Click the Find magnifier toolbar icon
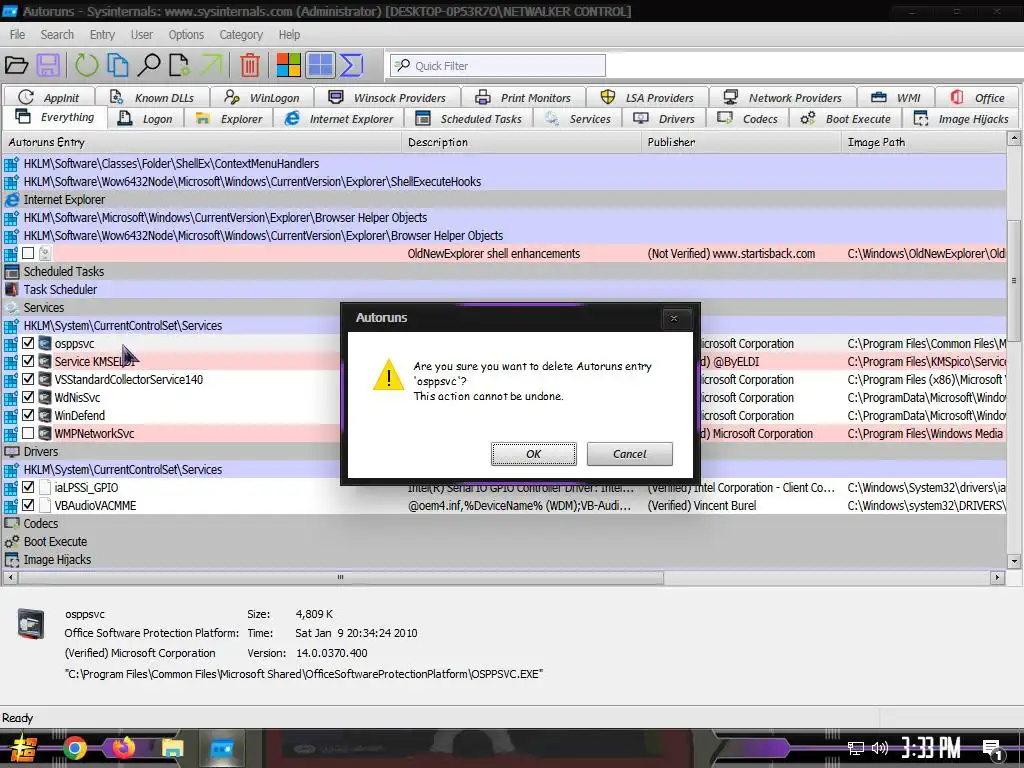 pos(149,65)
